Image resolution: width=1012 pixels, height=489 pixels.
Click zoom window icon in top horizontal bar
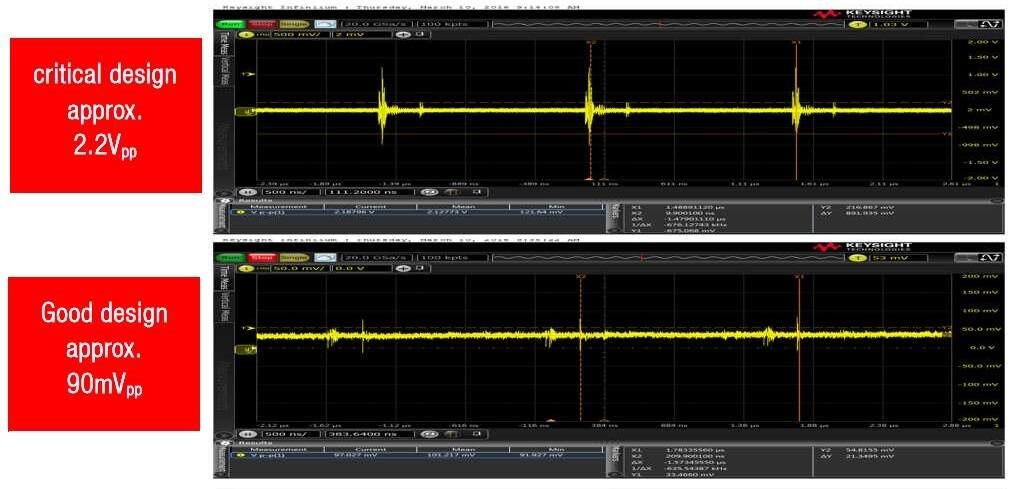click(x=454, y=192)
